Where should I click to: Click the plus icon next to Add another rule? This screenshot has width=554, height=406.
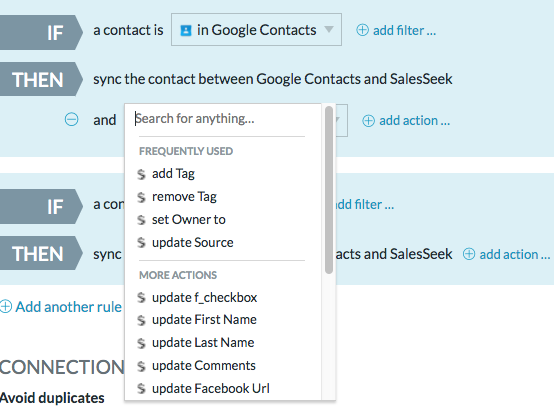coord(6,306)
